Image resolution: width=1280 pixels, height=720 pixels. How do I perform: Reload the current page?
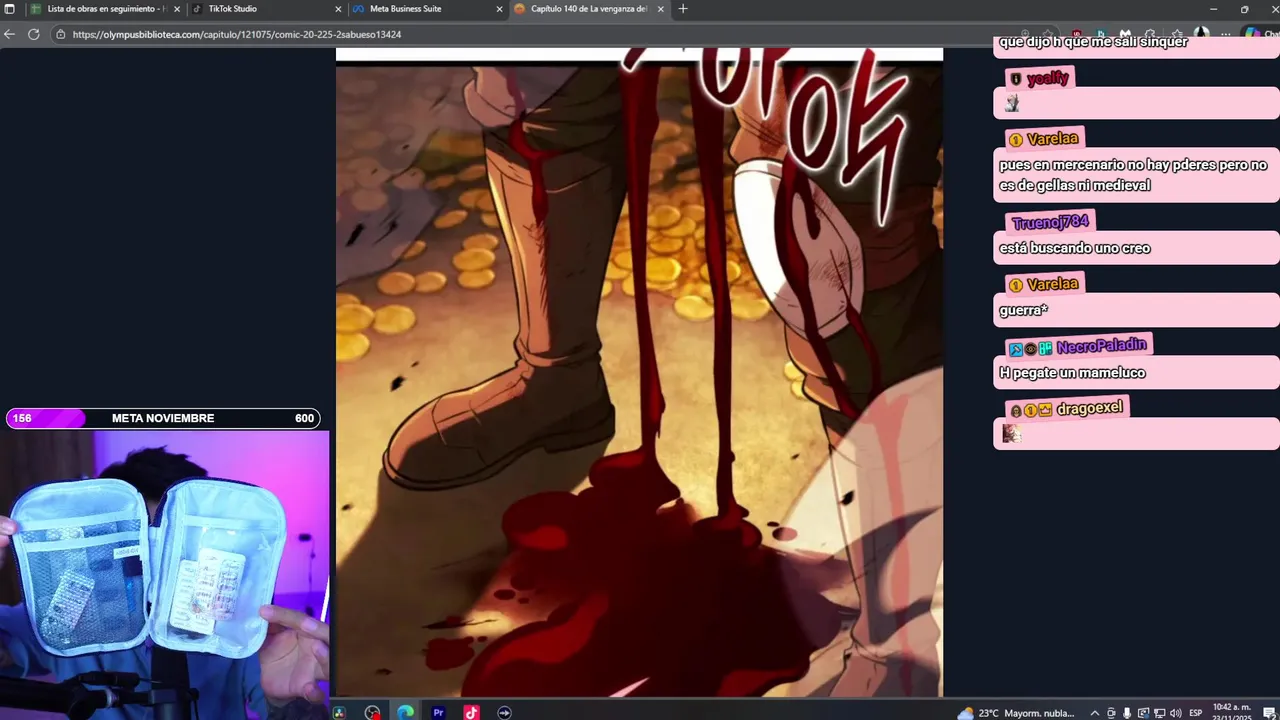pos(33,34)
